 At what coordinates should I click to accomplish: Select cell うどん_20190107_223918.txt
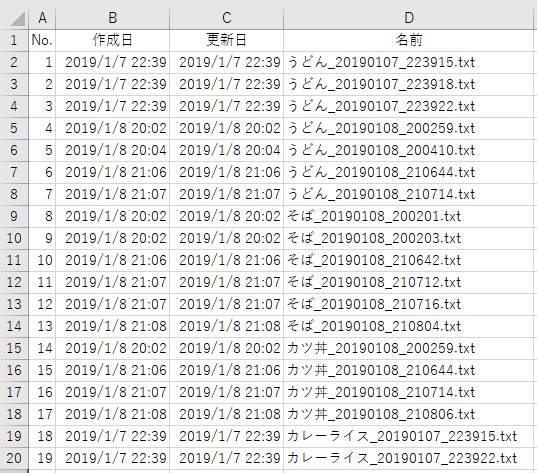pos(409,84)
